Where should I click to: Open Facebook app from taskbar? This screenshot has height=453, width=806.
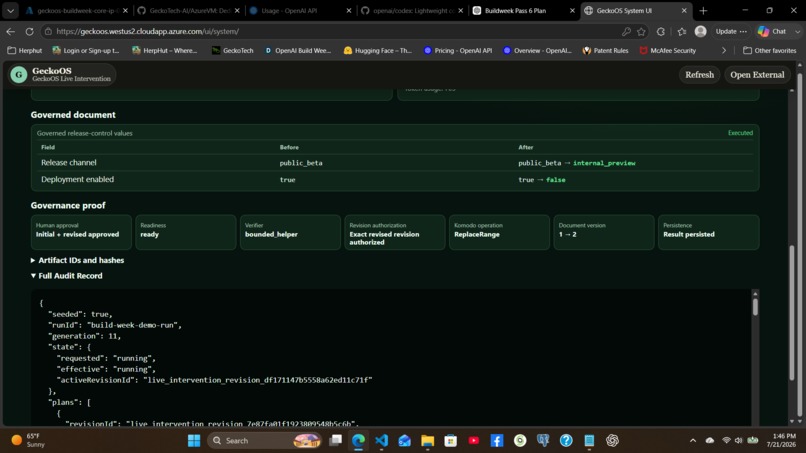click(x=497, y=441)
